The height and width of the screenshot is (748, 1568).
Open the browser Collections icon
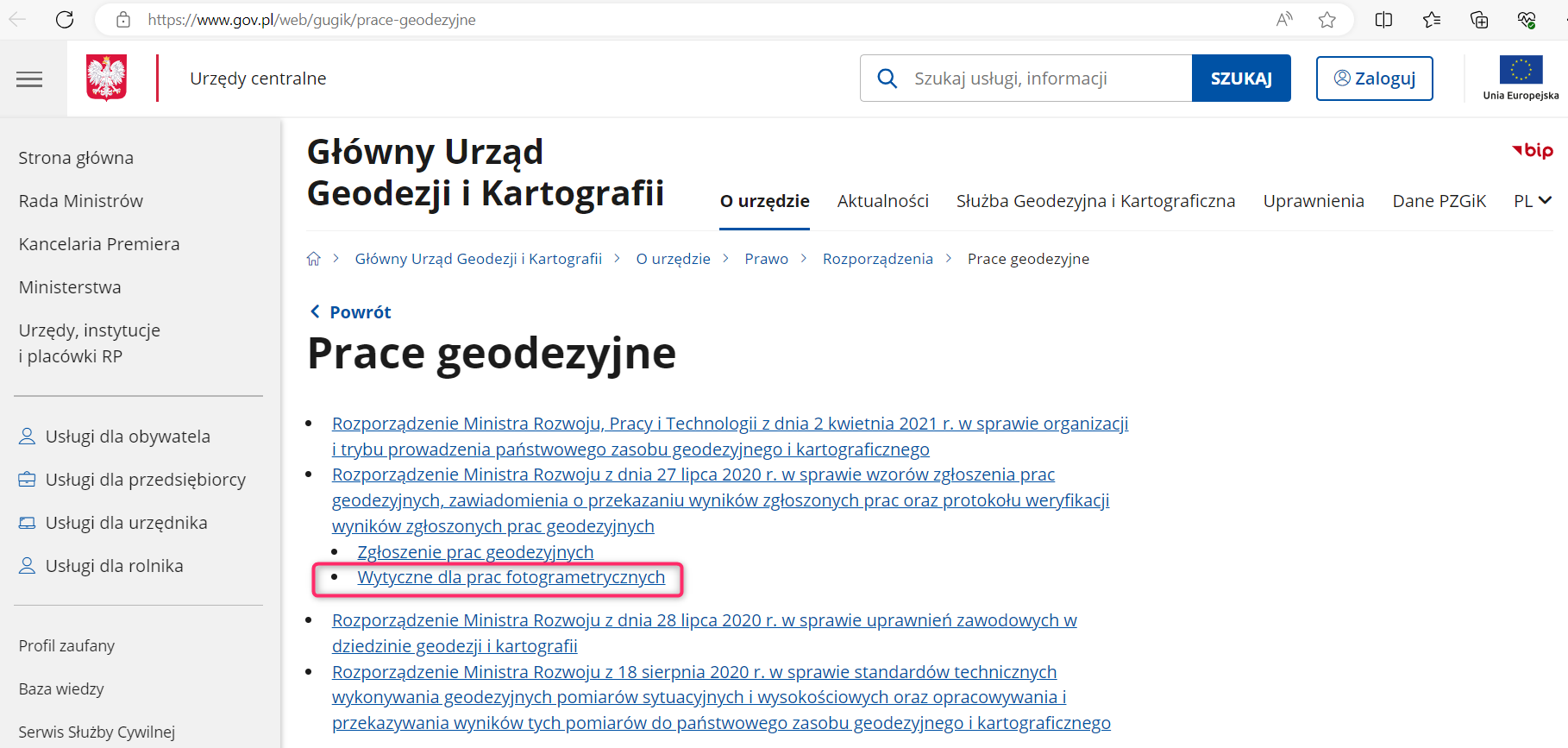tap(1479, 19)
